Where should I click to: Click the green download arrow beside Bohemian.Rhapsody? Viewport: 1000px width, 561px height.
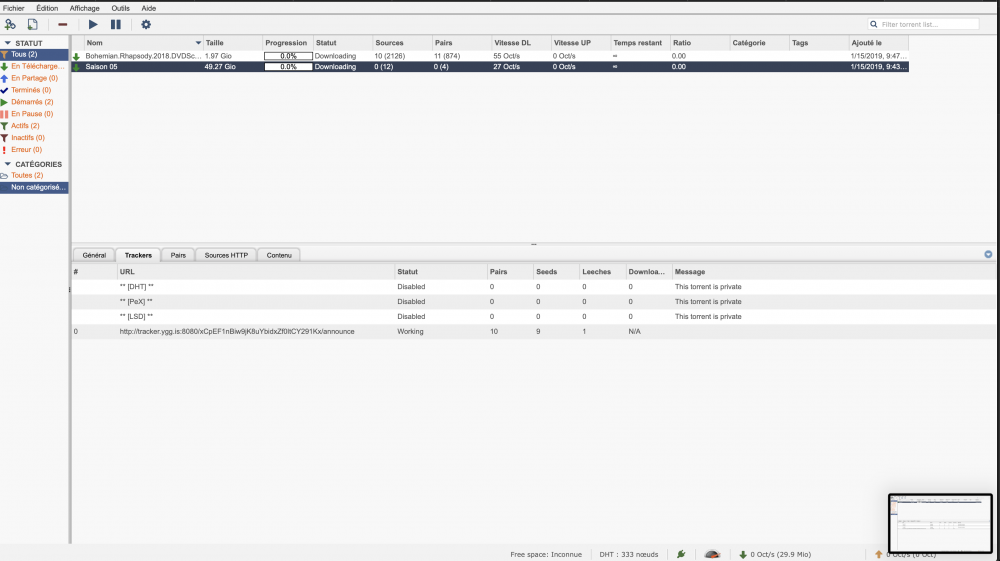point(77,56)
